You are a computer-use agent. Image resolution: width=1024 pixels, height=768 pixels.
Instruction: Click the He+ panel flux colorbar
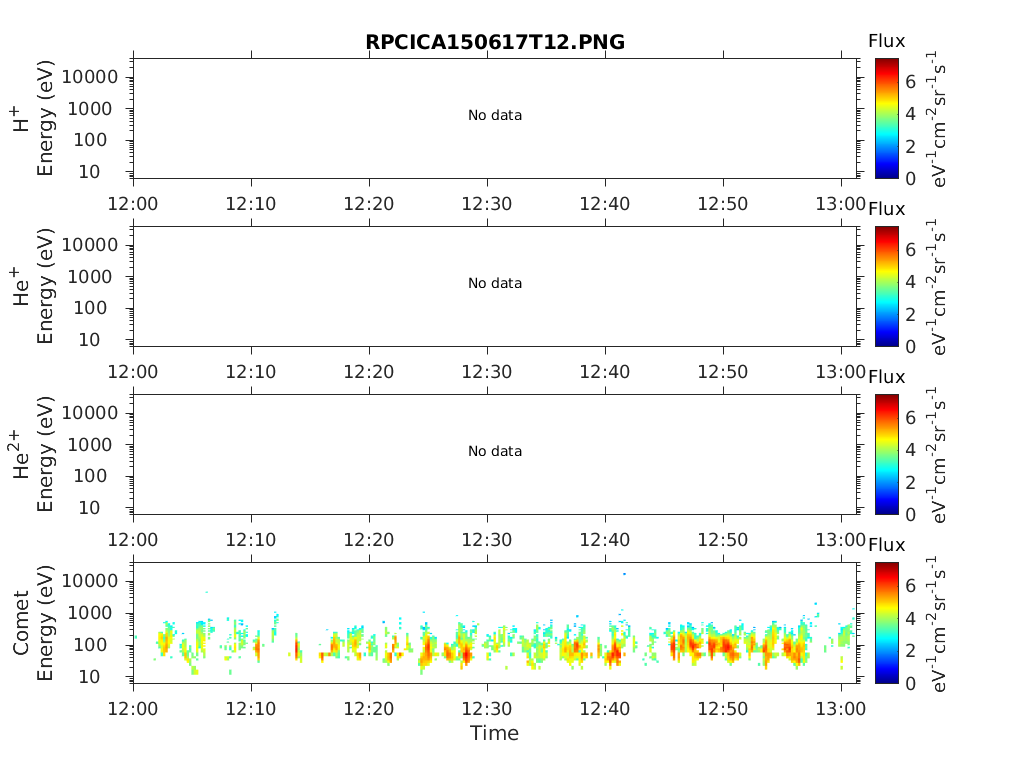(x=887, y=286)
